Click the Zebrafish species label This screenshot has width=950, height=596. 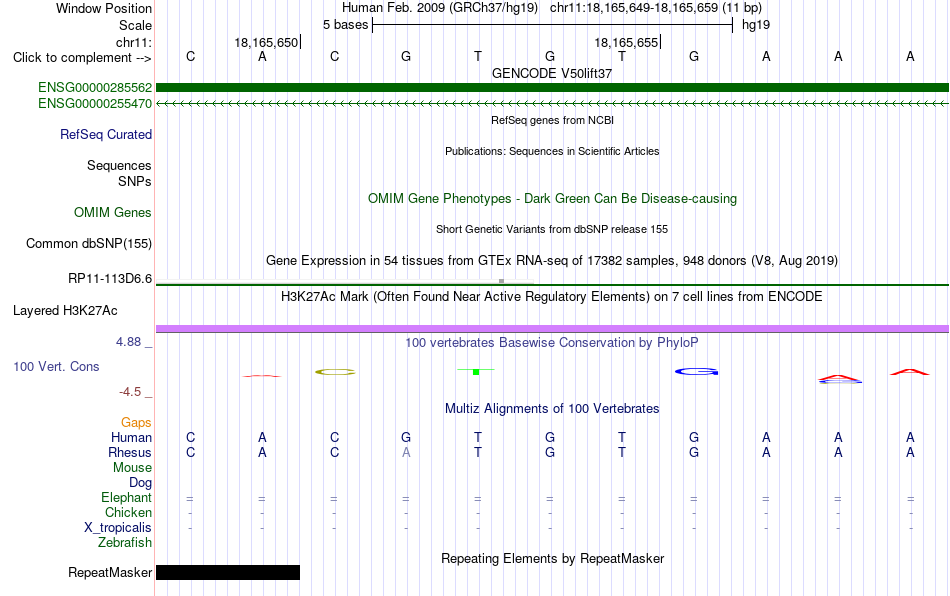[x=125, y=543]
